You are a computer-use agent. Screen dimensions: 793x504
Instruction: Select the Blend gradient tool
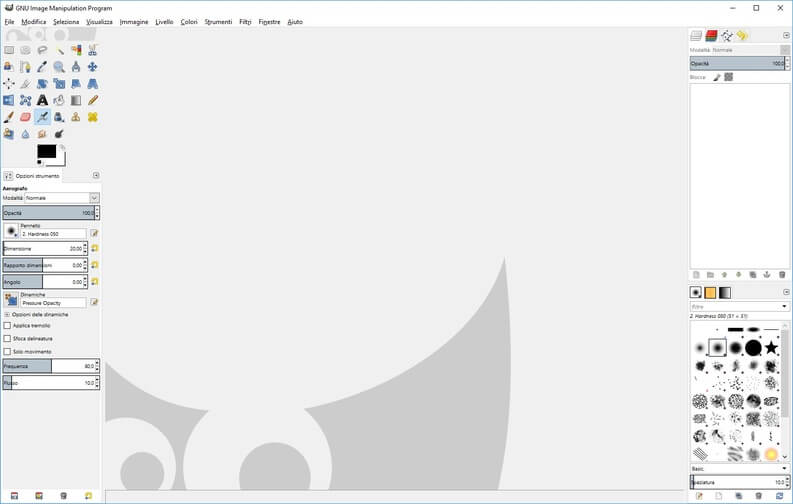[76, 100]
